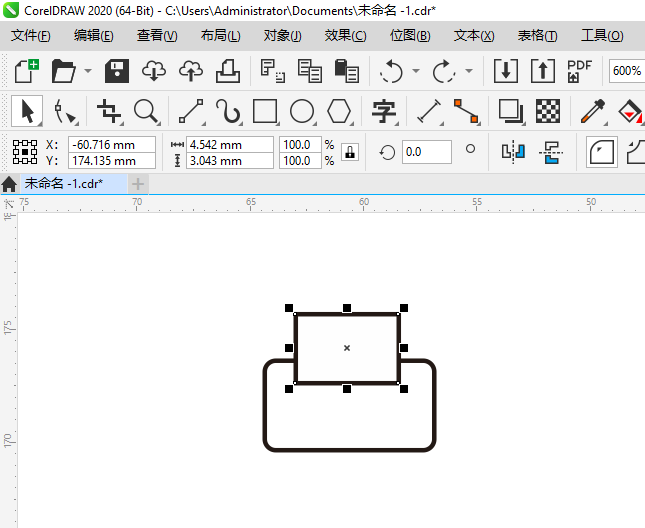Select the Interactive Fill tool
645x528 pixels.
click(630, 111)
